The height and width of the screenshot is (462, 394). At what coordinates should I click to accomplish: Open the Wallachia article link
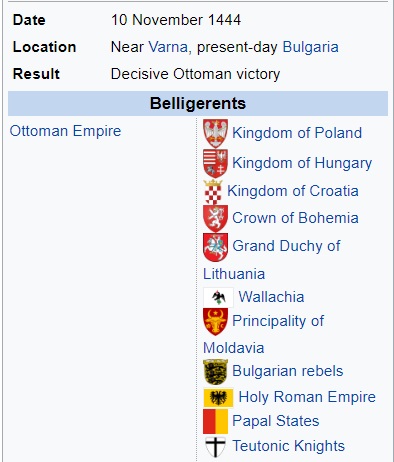(271, 297)
